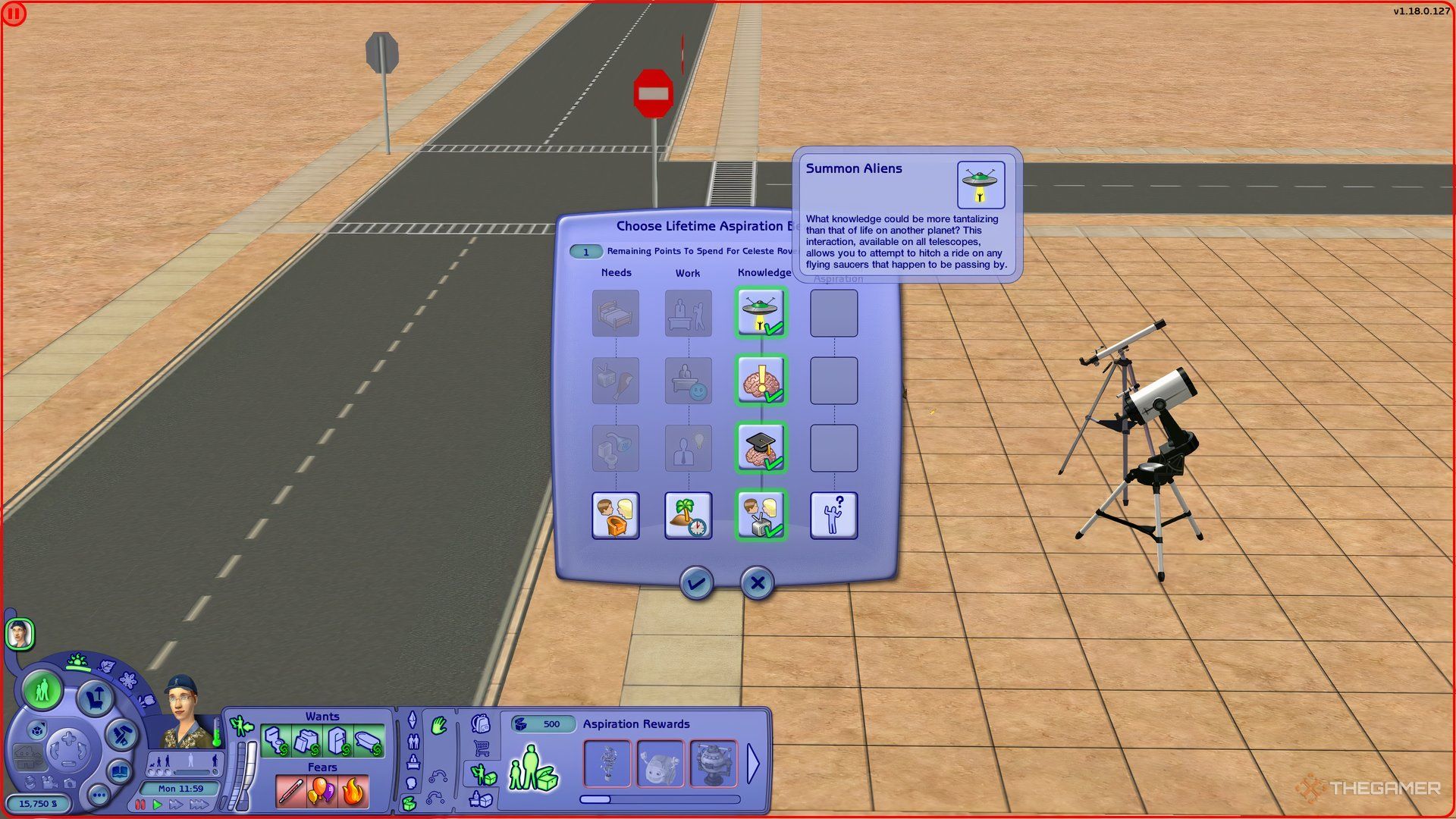1456x819 pixels.
Task: Select the Needs bed aspiration icon
Action: pyautogui.click(x=614, y=312)
